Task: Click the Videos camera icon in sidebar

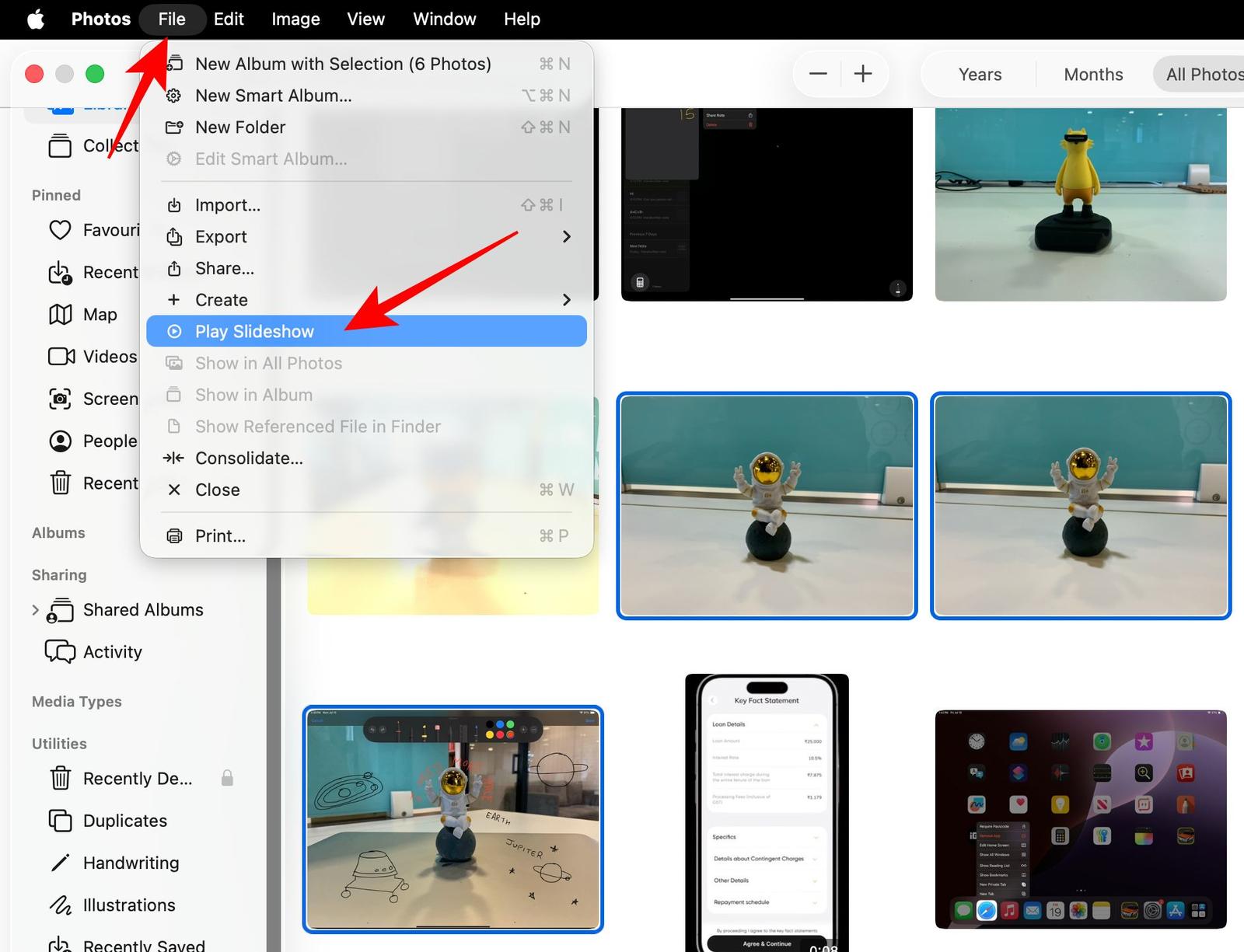Action: point(61,357)
